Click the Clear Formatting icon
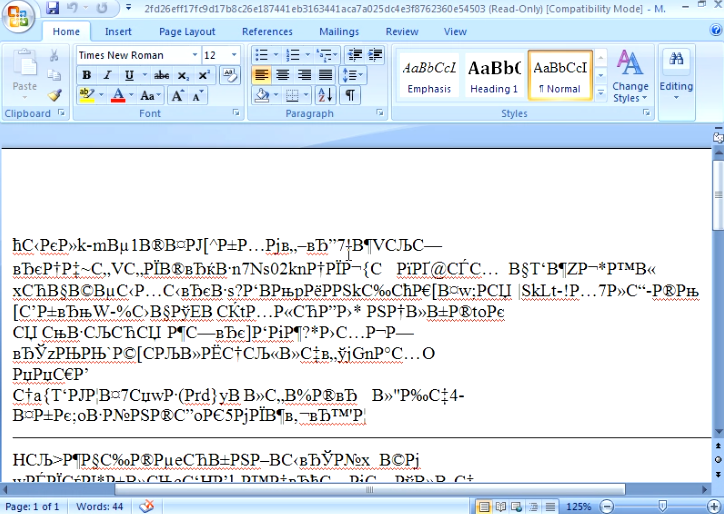Screen dimensions: 724x514 coord(229,76)
